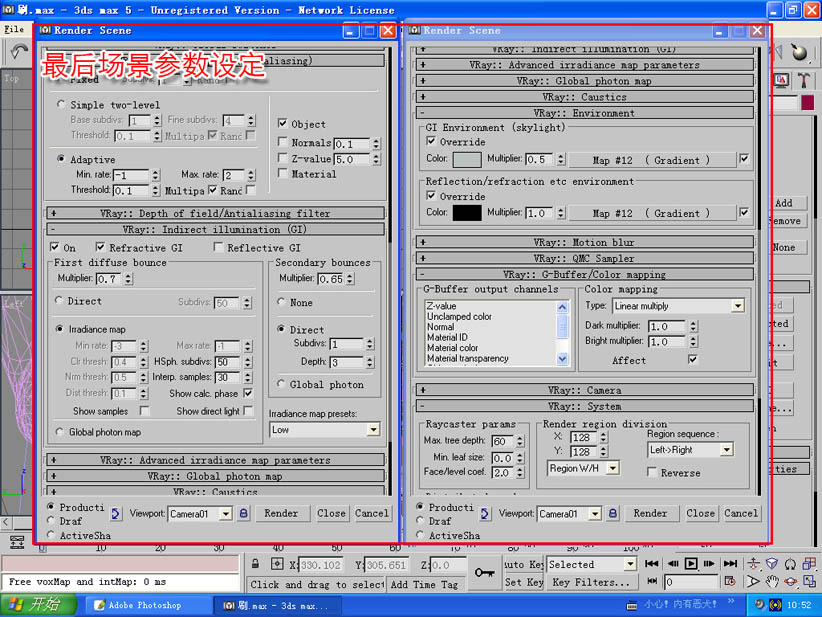Enable the Z-value checkbox
The height and width of the screenshot is (617, 822).
tap(283, 157)
